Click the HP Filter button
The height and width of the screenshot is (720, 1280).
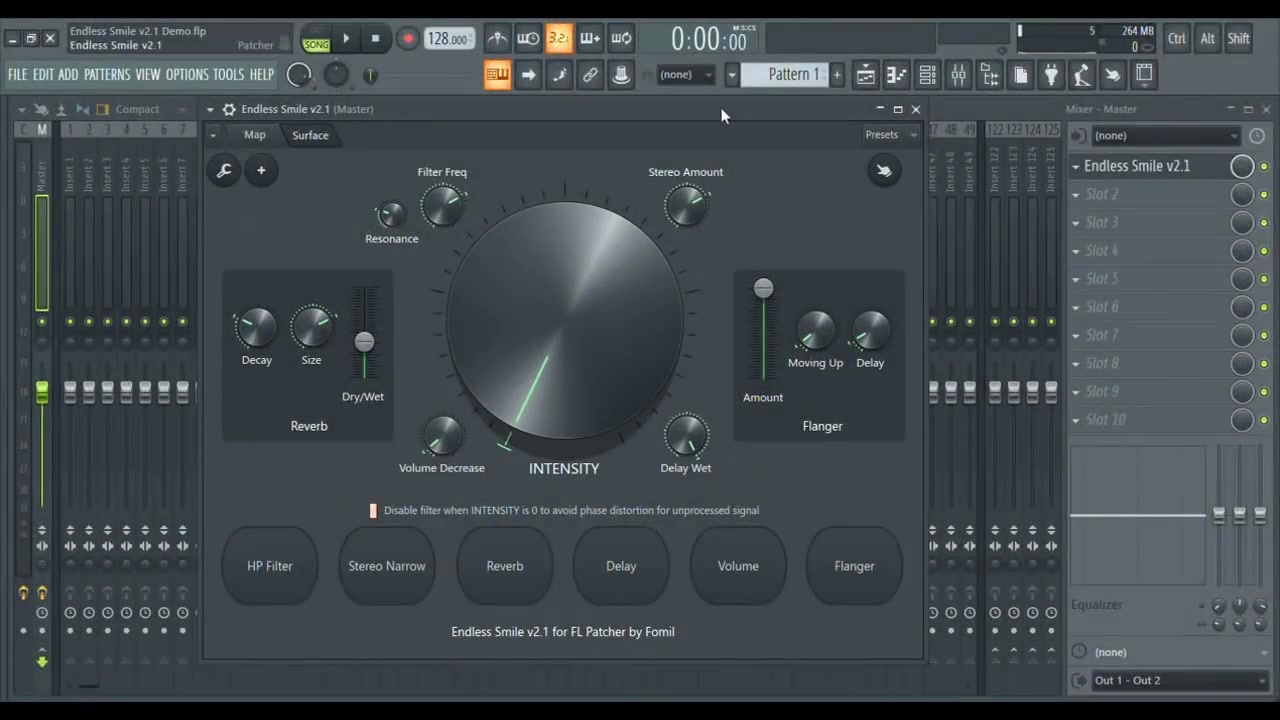[270, 566]
